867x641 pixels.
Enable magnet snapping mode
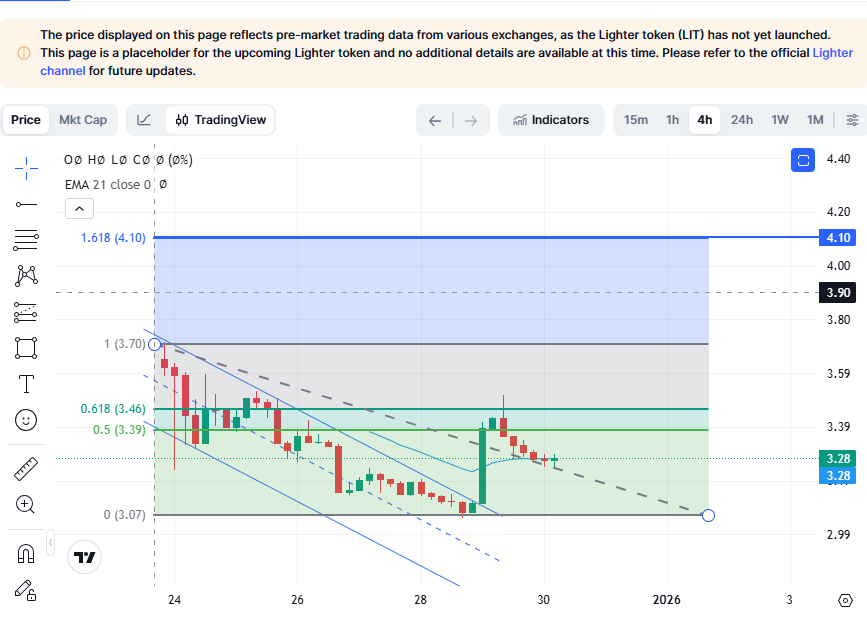click(x=26, y=553)
